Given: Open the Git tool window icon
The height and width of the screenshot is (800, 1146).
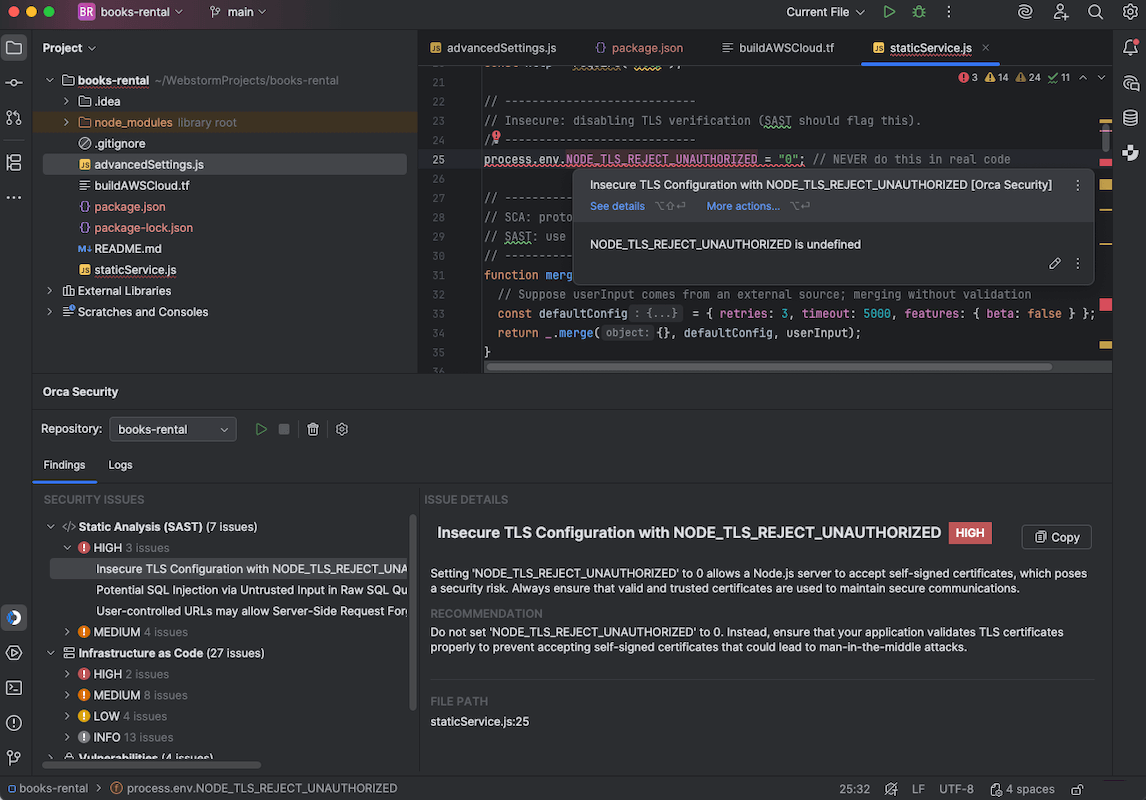Looking at the screenshot, I should pos(14,758).
